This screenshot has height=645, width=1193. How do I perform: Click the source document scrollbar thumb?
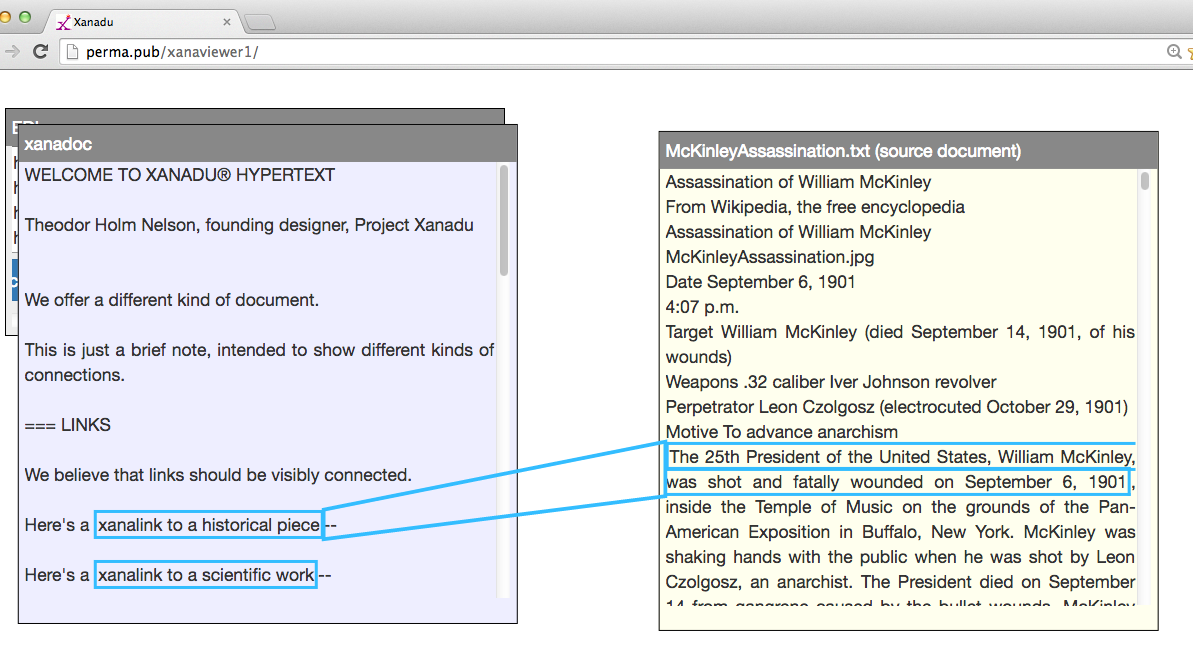click(x=1144, y=181)
